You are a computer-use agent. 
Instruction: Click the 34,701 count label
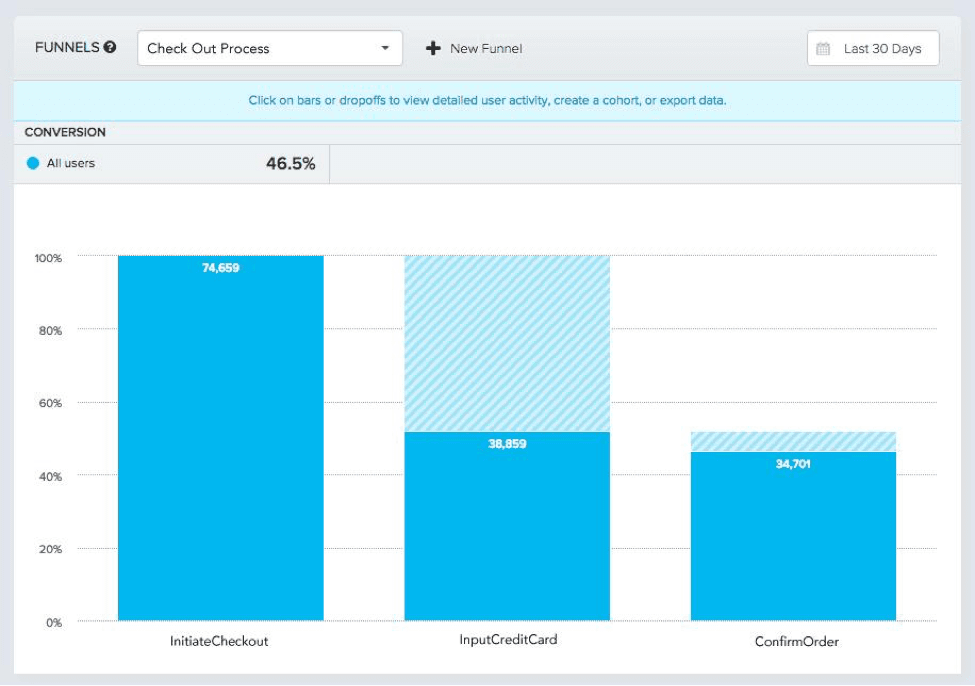pyautogui.click(x=794, y=464)
